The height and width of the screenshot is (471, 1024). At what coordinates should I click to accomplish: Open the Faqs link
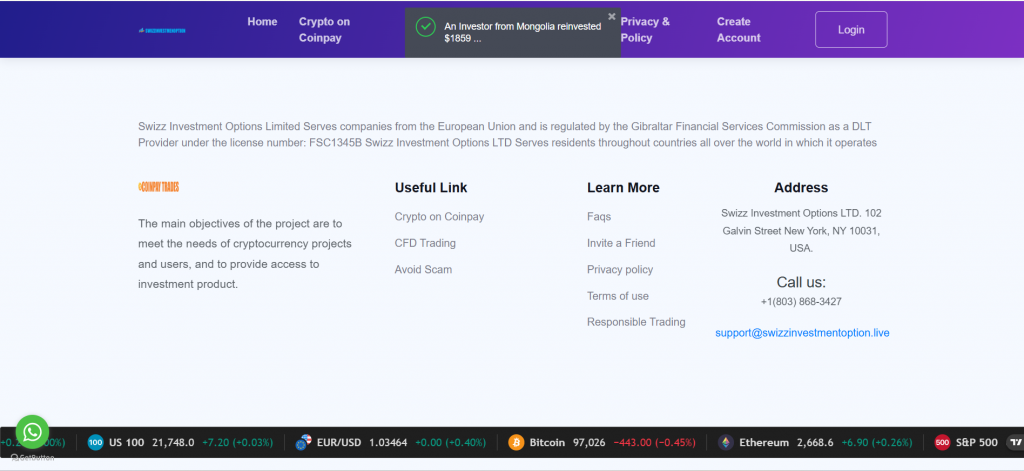point(599,216)
